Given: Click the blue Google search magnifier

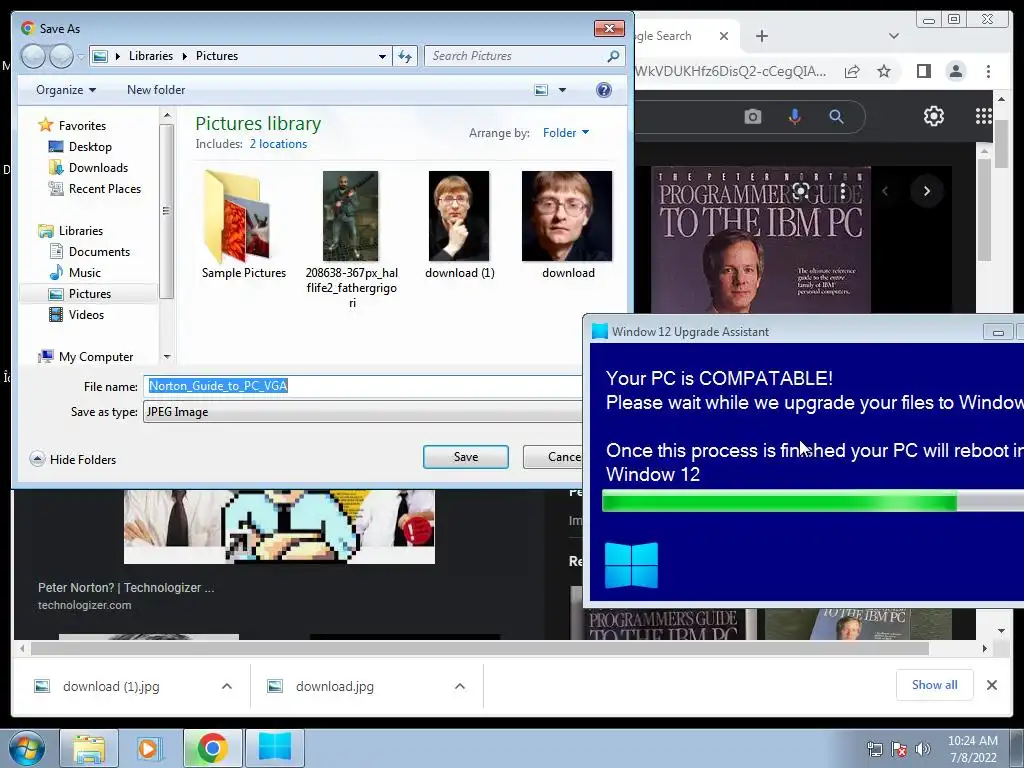Looking at the screenshot, I should tap(836, 117).
